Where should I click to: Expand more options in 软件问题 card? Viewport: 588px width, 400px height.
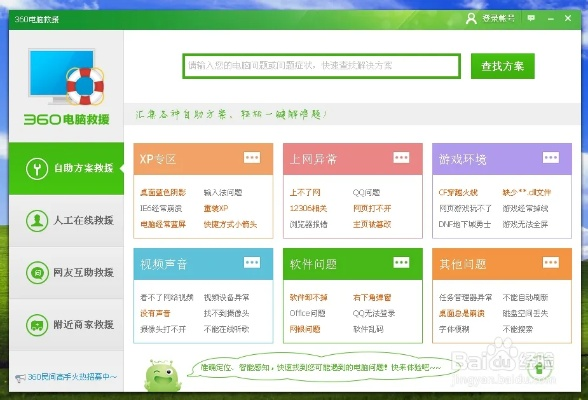[x=401, y=262]
